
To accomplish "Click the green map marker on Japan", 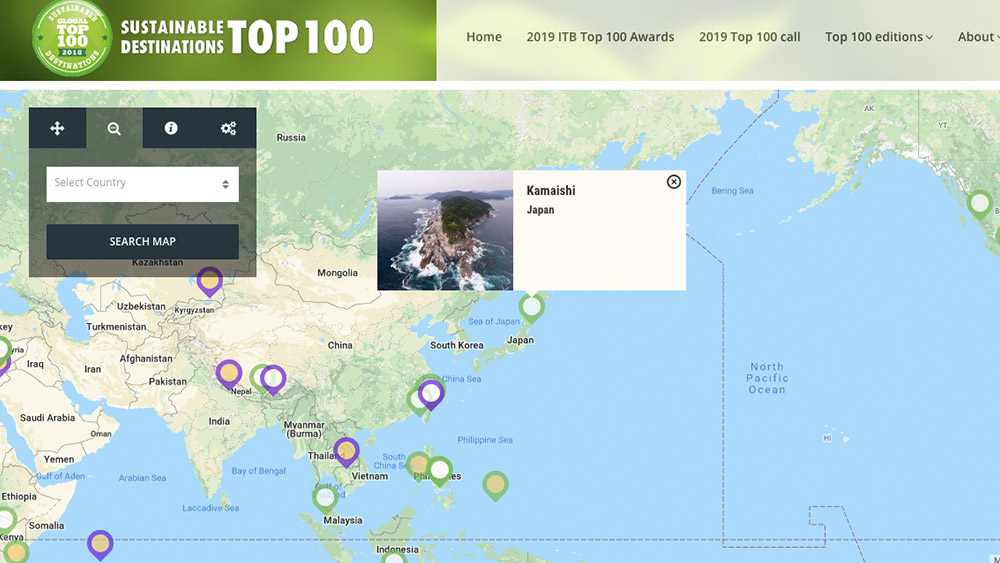I will (532, 306).
